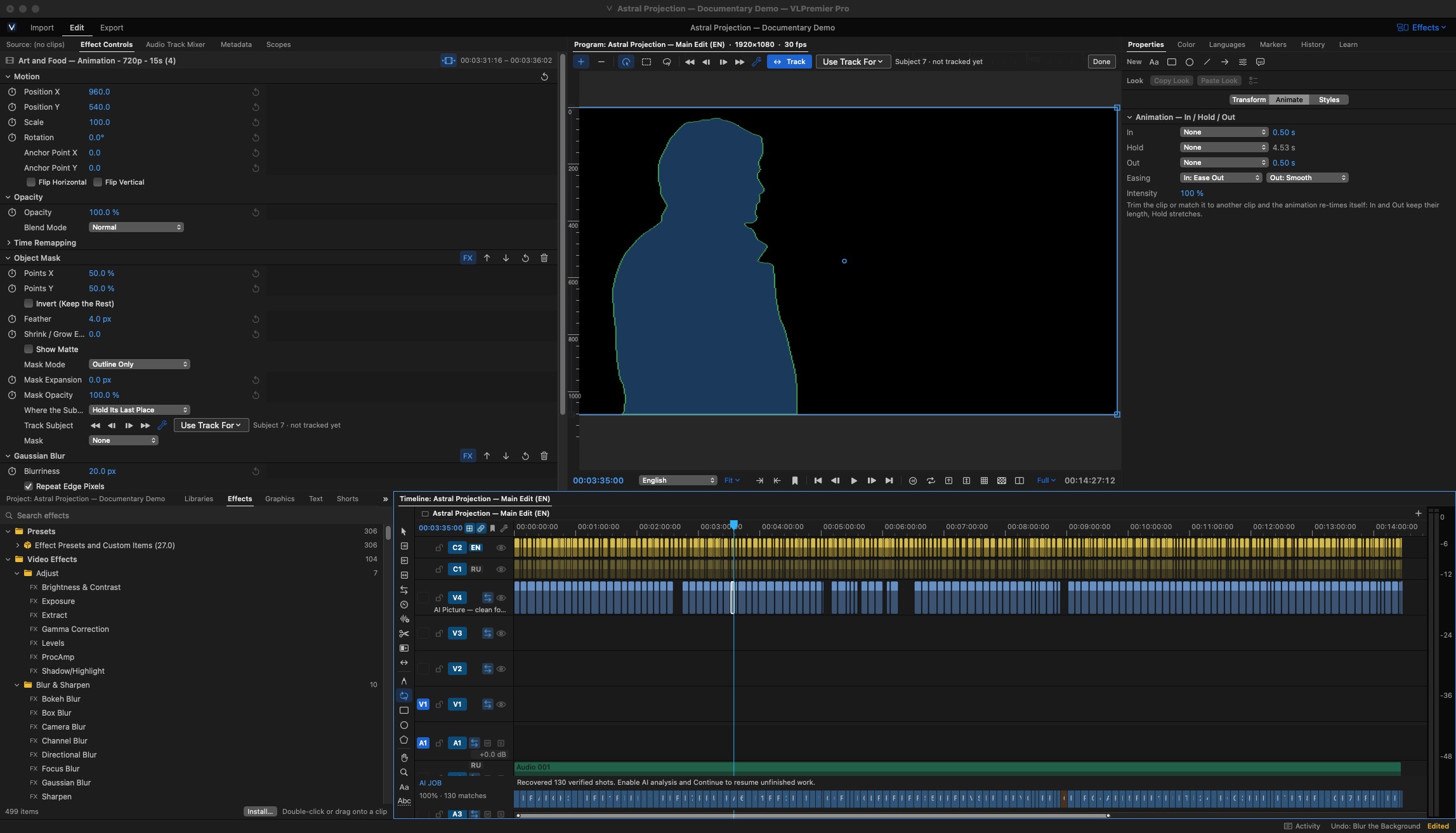Select the Rectangle shape tool in timeline toolbar
This screenshot has width=1456, height=833.
404,711
